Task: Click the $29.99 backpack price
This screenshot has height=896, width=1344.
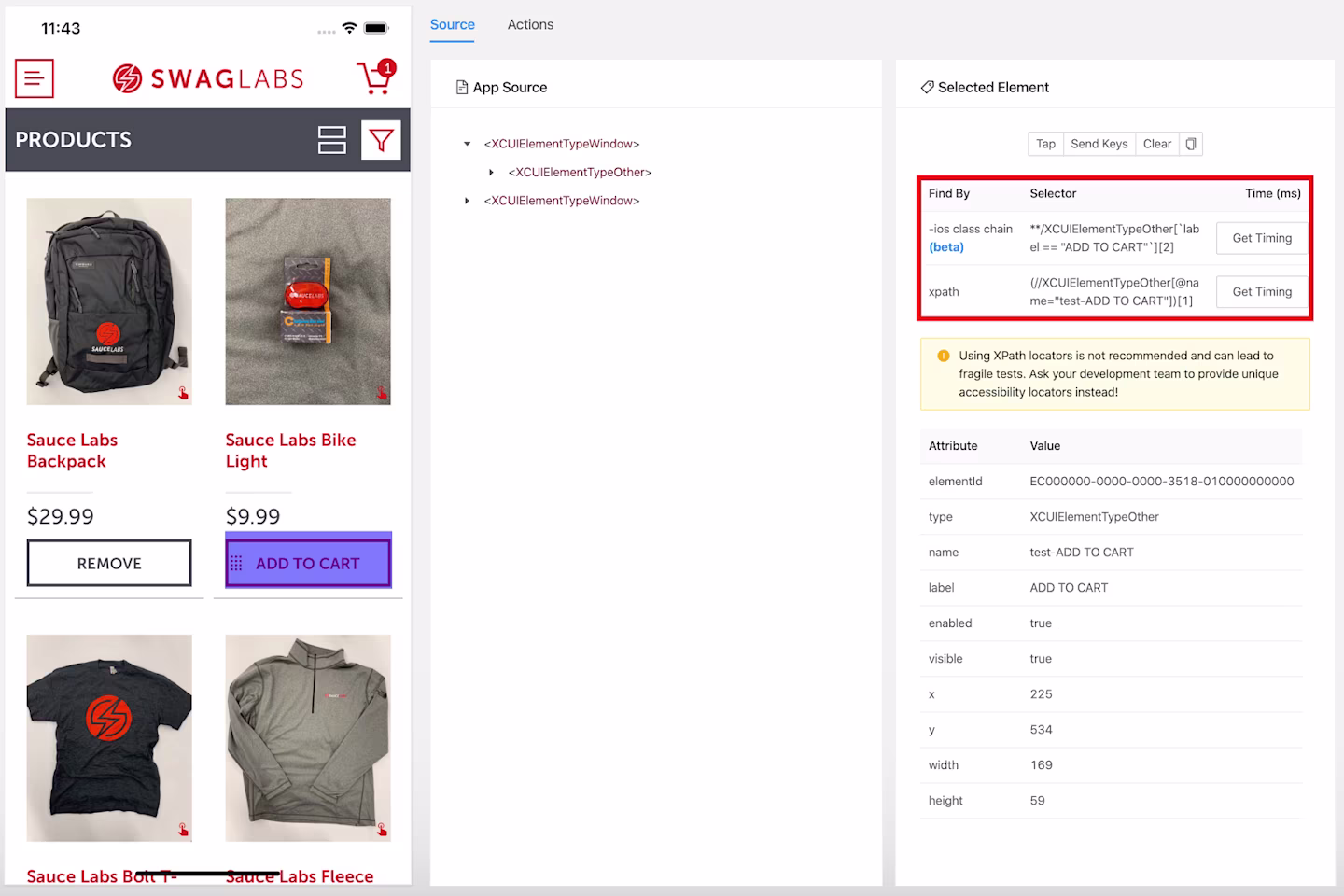Action: (x=61, y=516)
